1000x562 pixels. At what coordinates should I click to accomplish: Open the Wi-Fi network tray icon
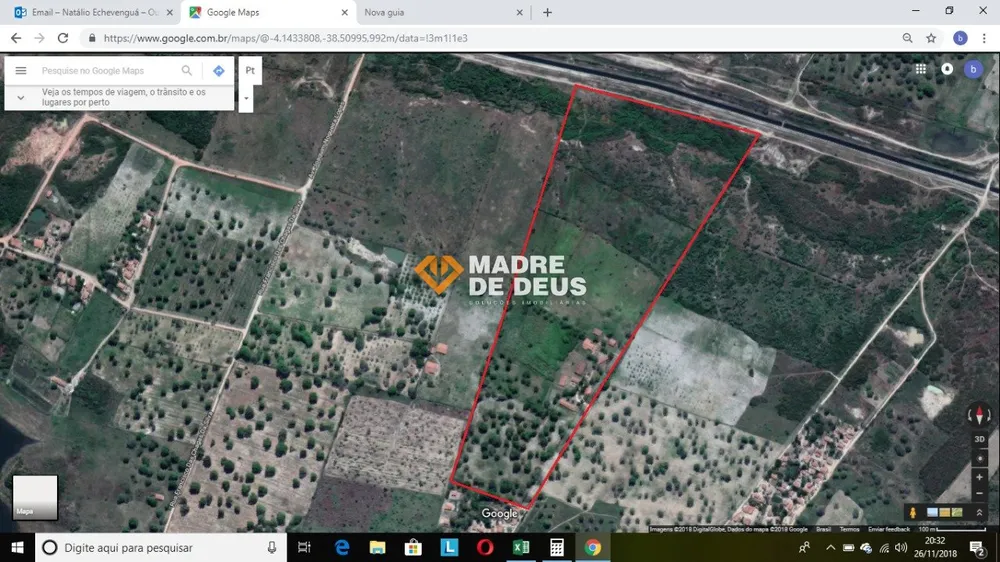(x=884, y=547)
